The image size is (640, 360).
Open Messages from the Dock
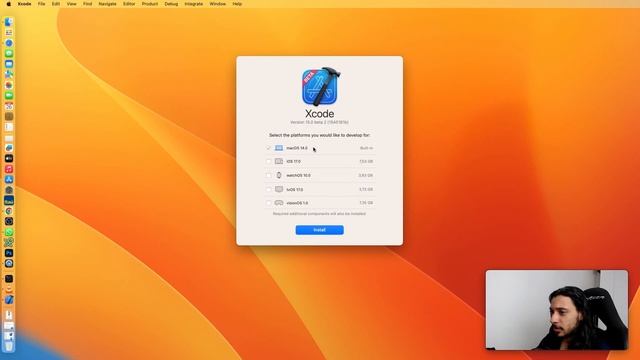pyautogui.click(x=9, y=54)
